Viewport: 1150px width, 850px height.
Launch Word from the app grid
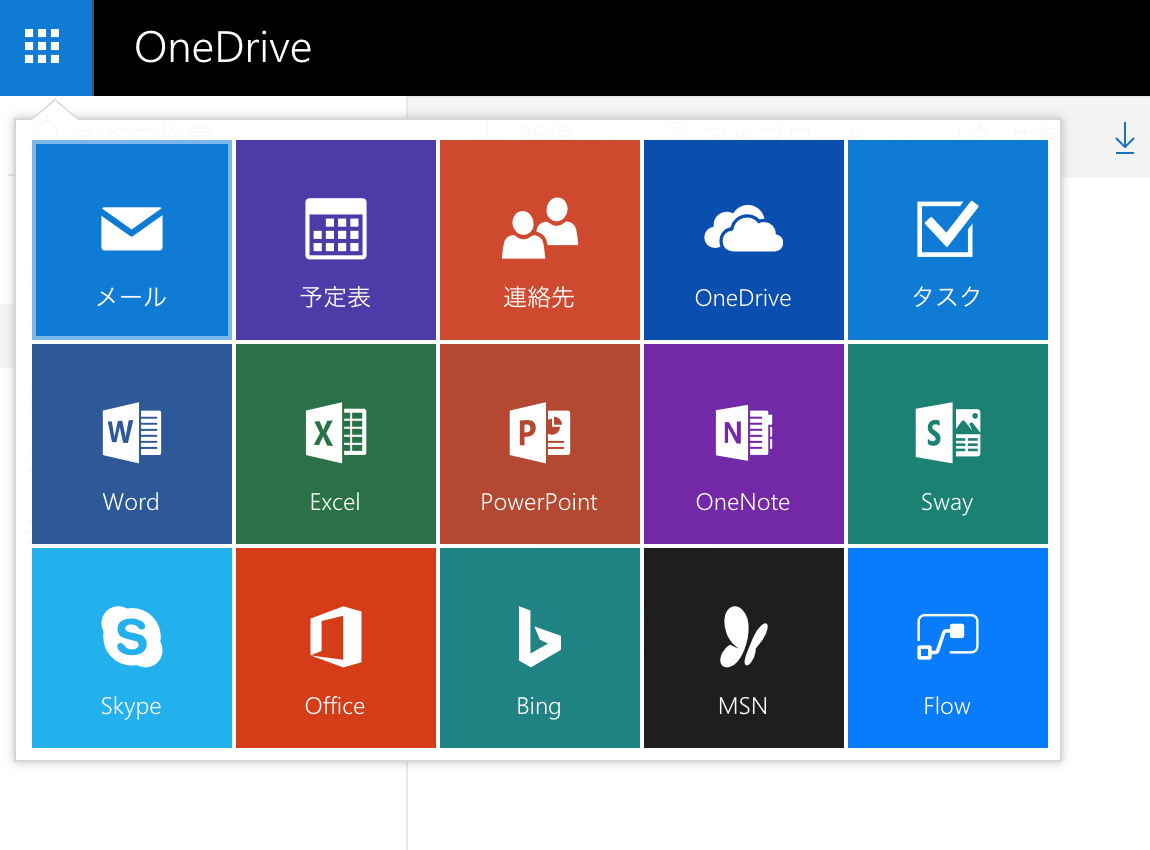132,444
